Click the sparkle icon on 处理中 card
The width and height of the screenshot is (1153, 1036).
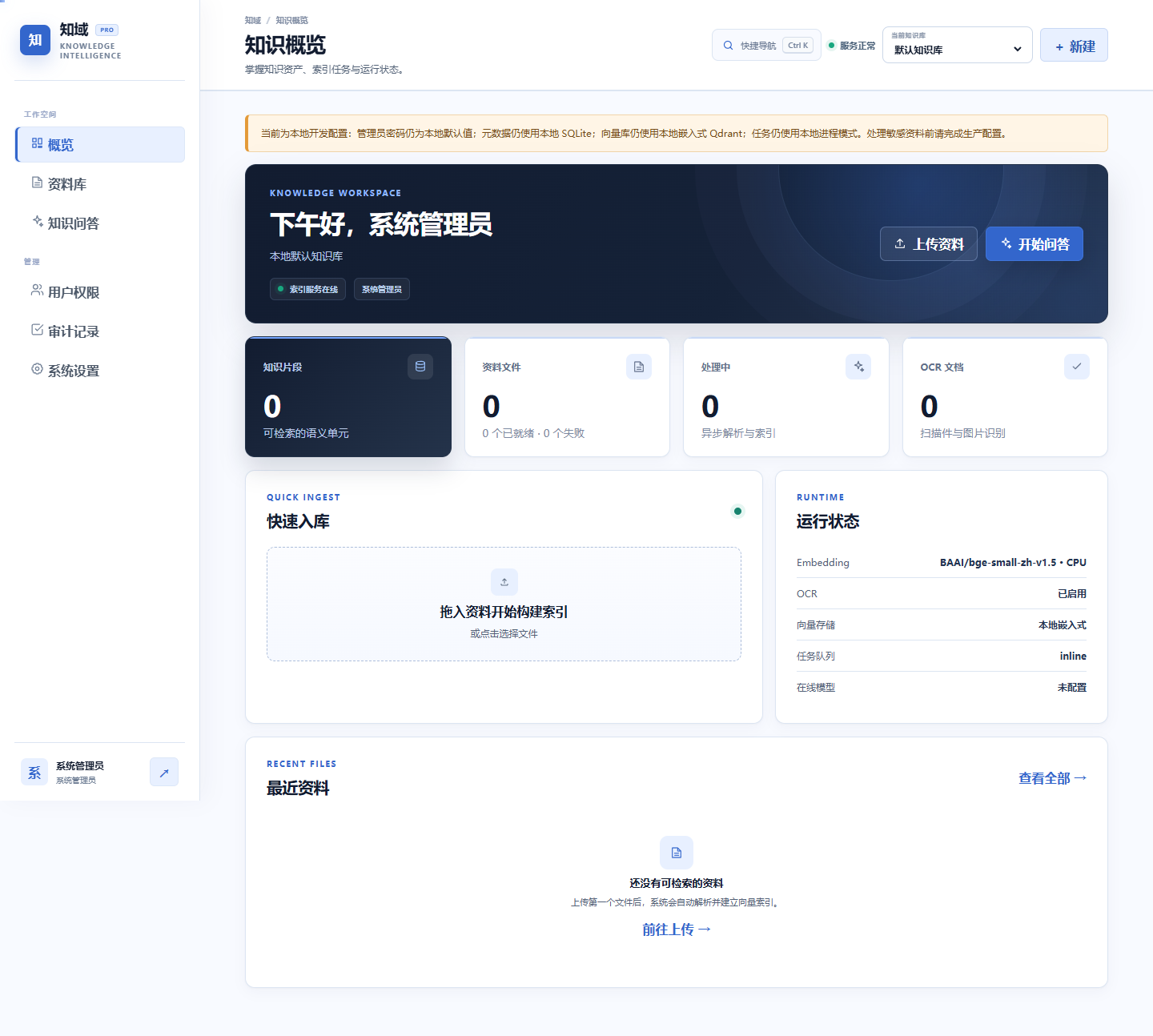[x=858, y=367]
